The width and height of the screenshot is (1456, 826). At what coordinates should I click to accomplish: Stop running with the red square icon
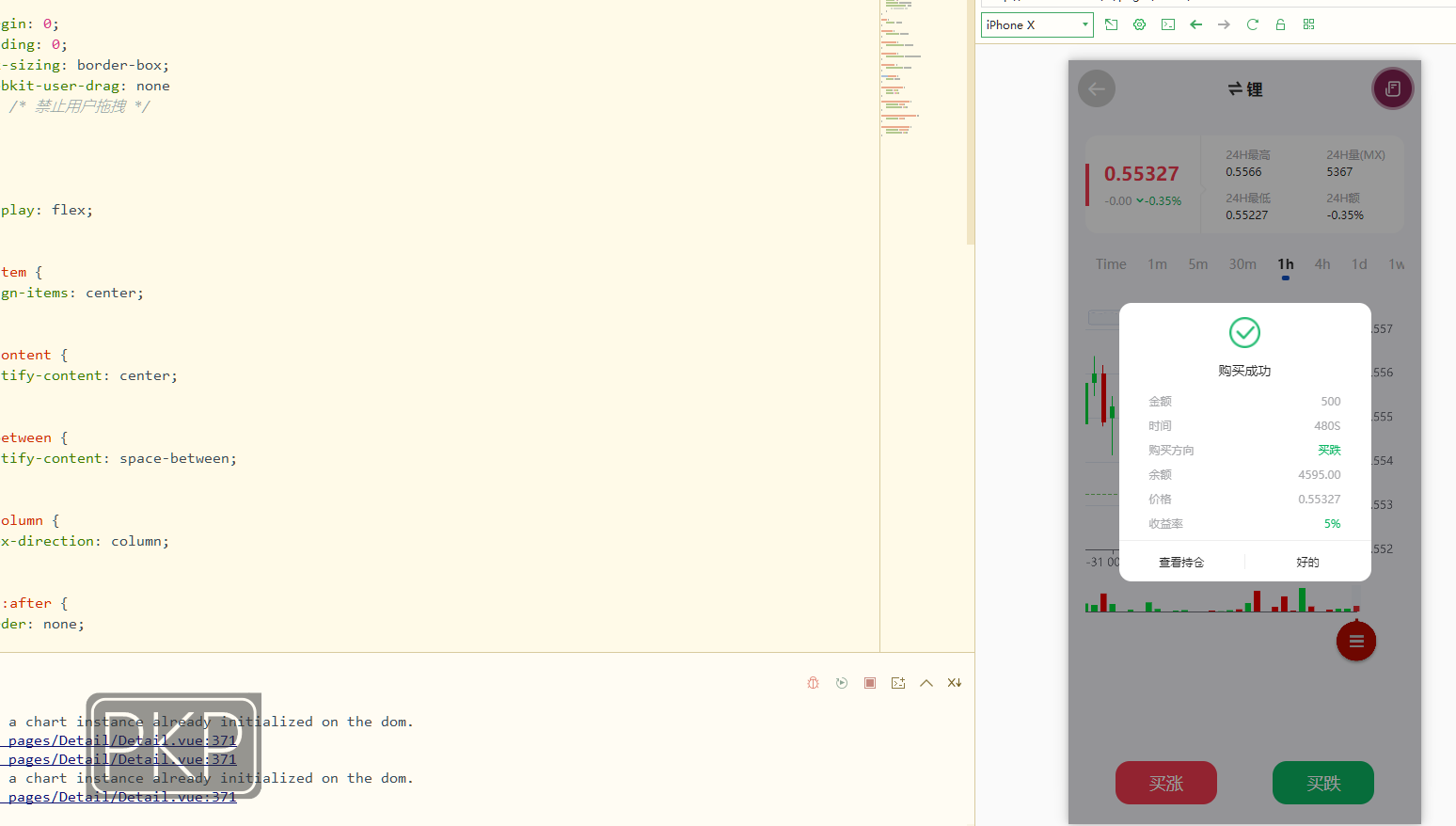870,683
